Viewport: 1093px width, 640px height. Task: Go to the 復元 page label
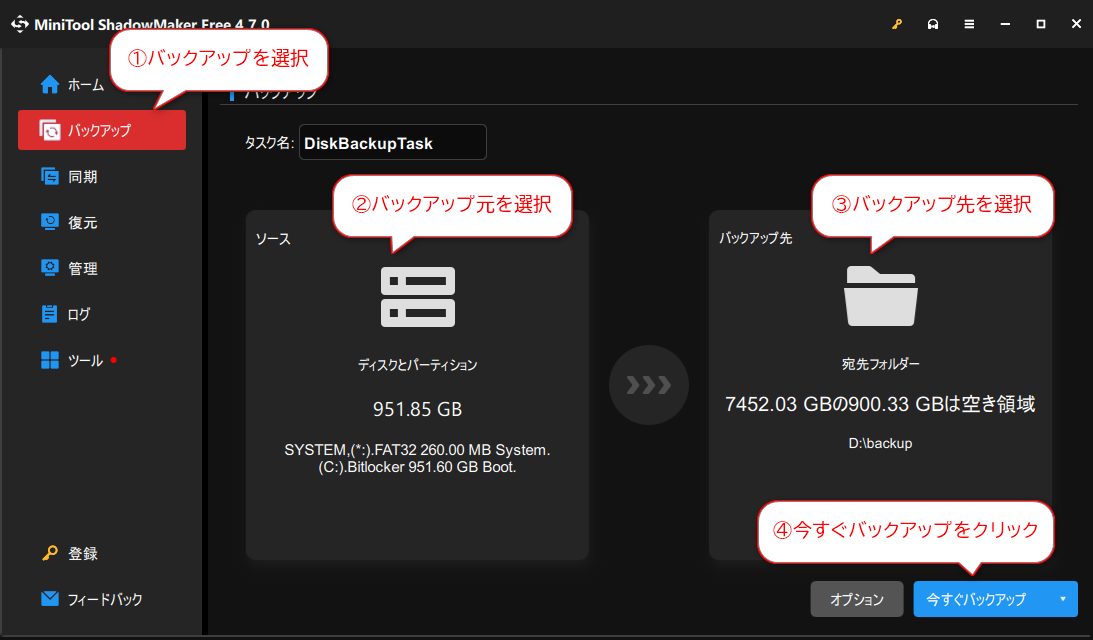tap(82, 222)
